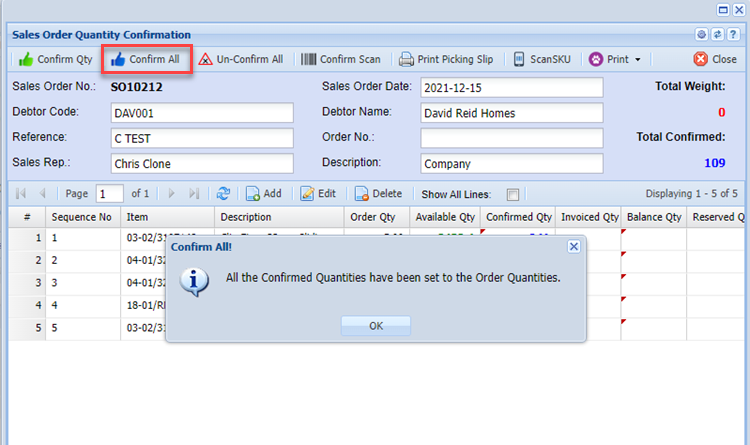
Task: Sort by the Sequence No column header
Action: tap(82, 217)
